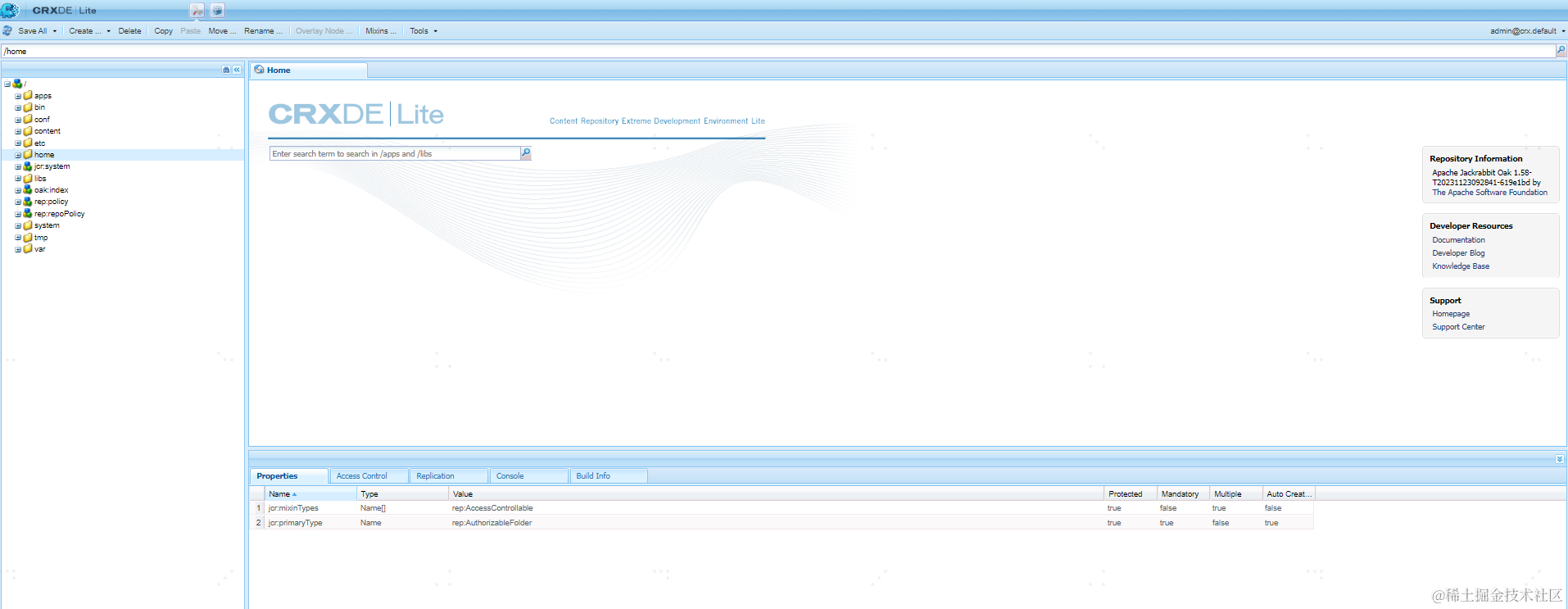Select the Properties tab
The width and height of the screenshot is (1568, 609).
(289, 476)
